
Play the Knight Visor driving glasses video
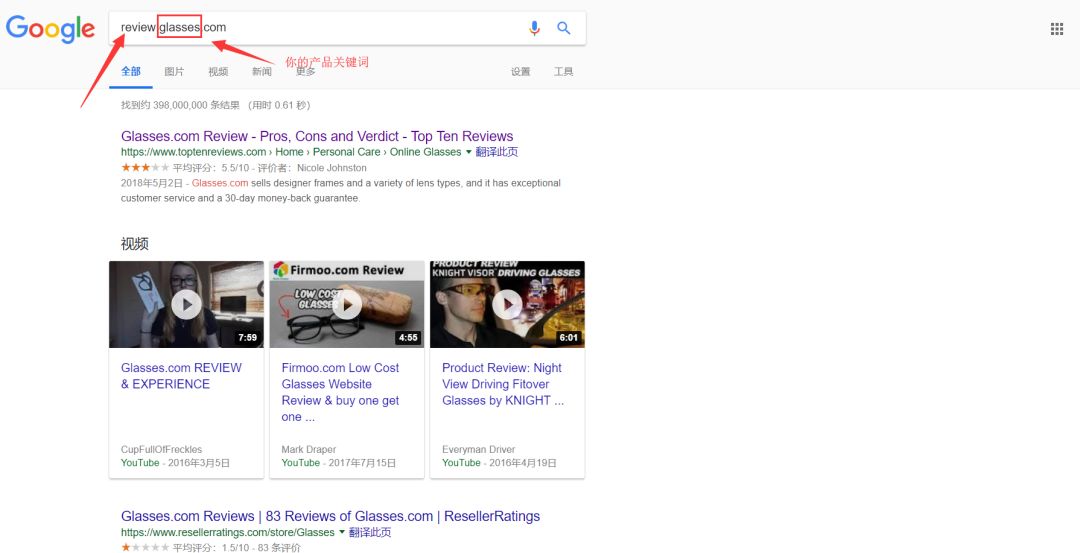coord(507,304)
